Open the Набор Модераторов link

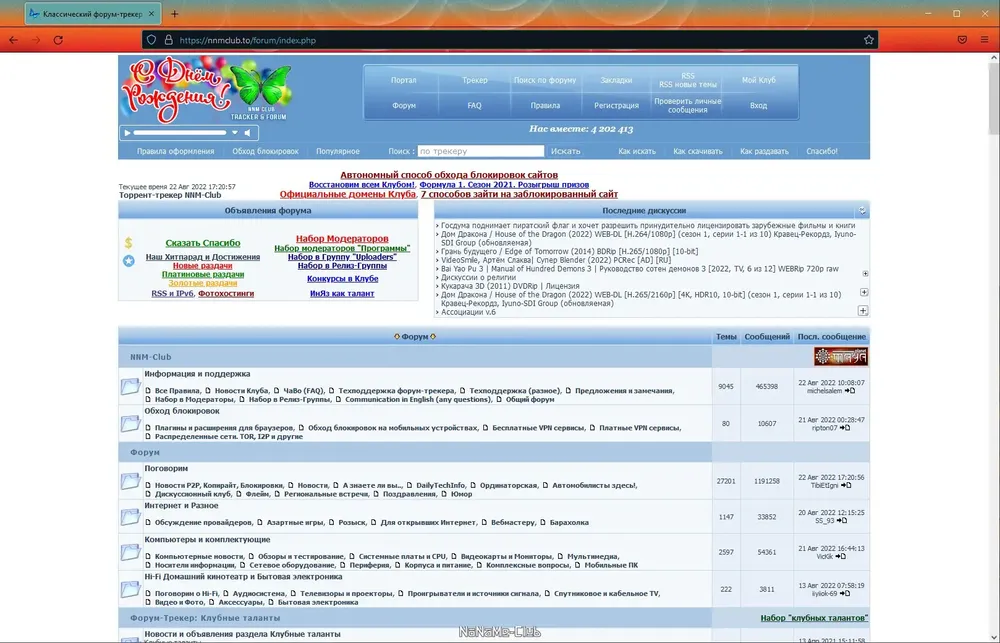(x=342, y=239)
